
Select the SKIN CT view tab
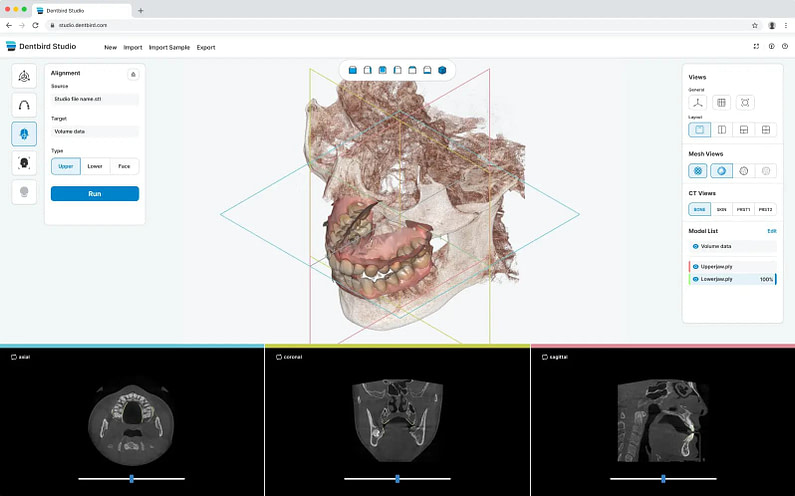coord(721,209)
